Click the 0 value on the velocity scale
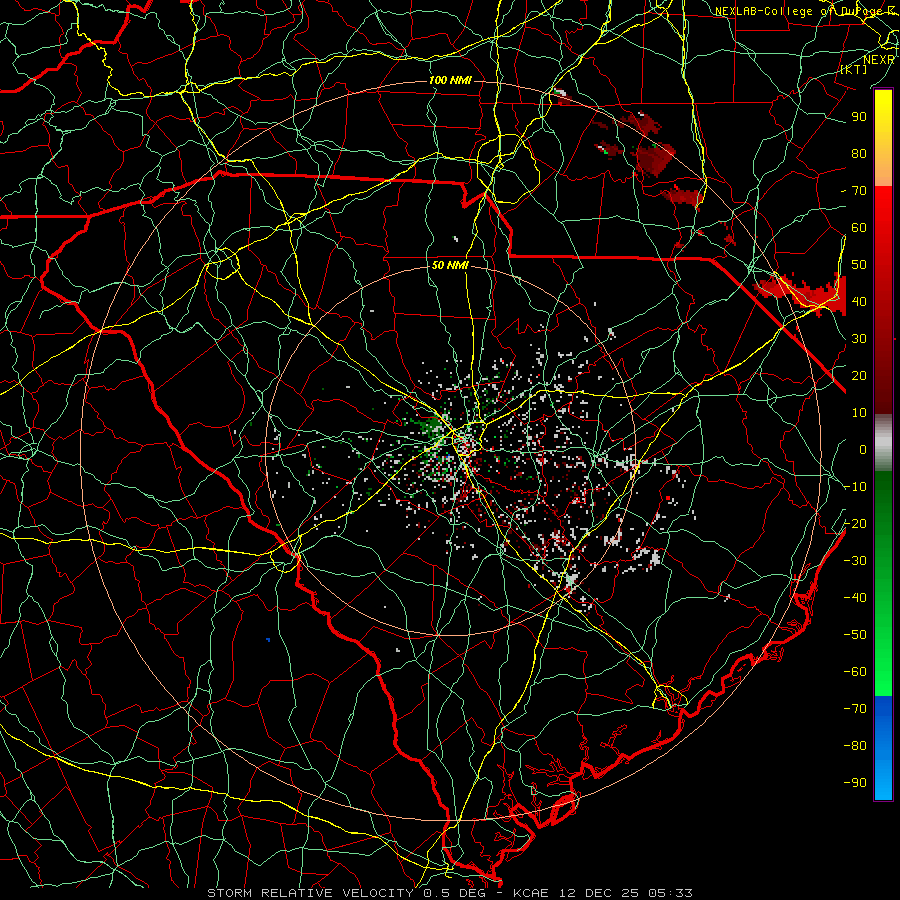Screen dimensions: 900x900 [863, 449]
